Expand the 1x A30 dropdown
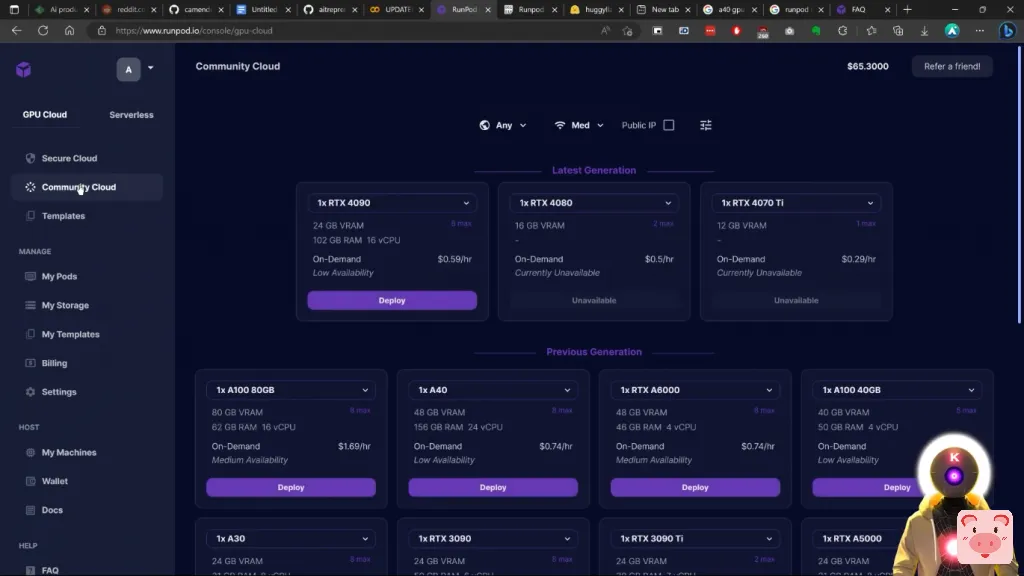The width and height of the screenshot is (1024, 576). tap(291, 538)
